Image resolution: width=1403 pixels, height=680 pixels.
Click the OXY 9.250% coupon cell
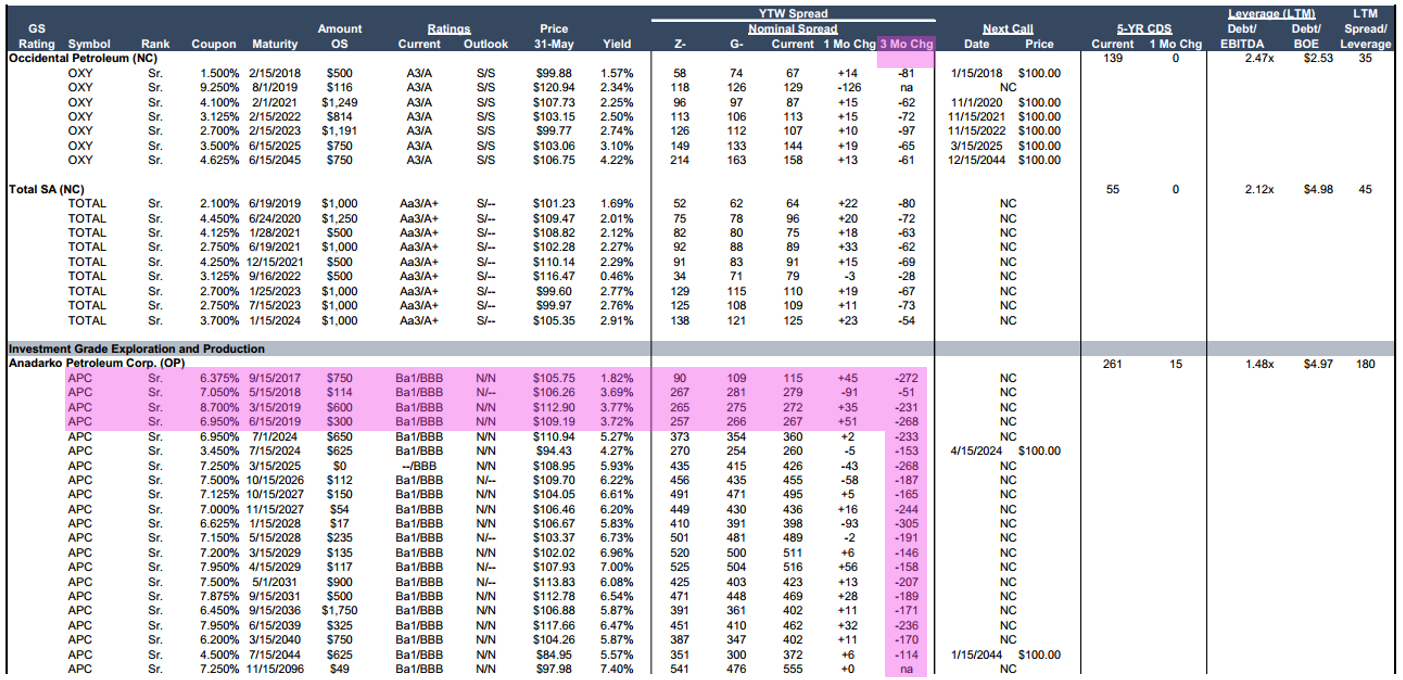click(219, 88)
